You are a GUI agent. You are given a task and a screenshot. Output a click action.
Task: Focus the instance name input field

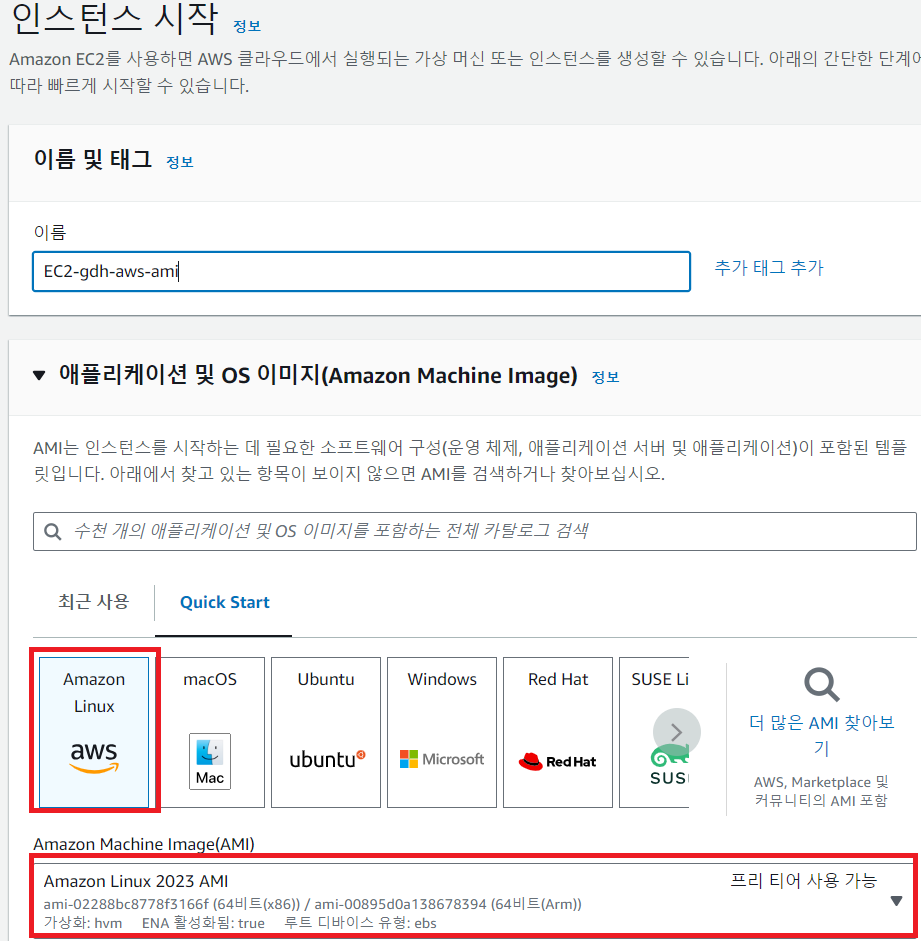361,272
